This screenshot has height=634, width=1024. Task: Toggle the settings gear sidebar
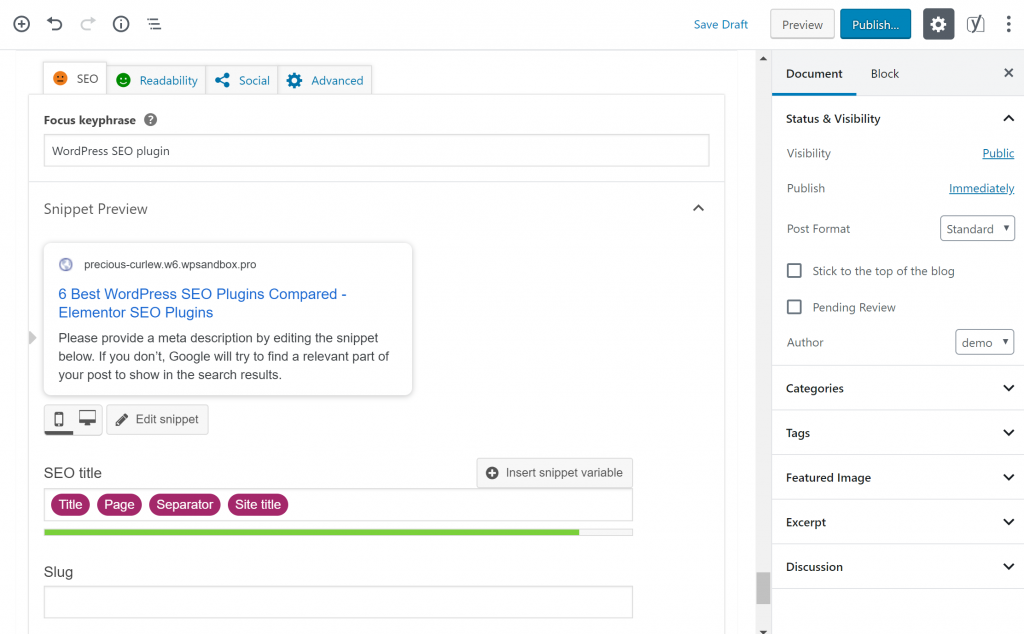[938, 25]
